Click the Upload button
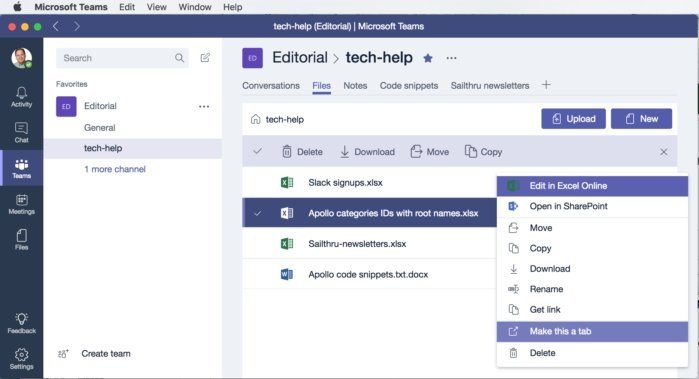This screenshot has width=699, height=379. pyautogui.click(x=573, y=119)
